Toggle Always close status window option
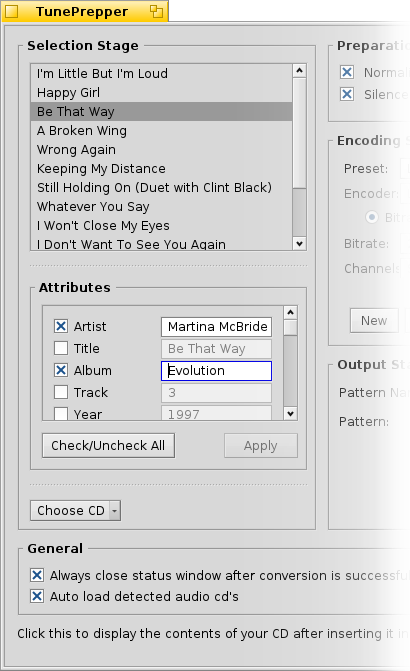 (x=37, y=575)
